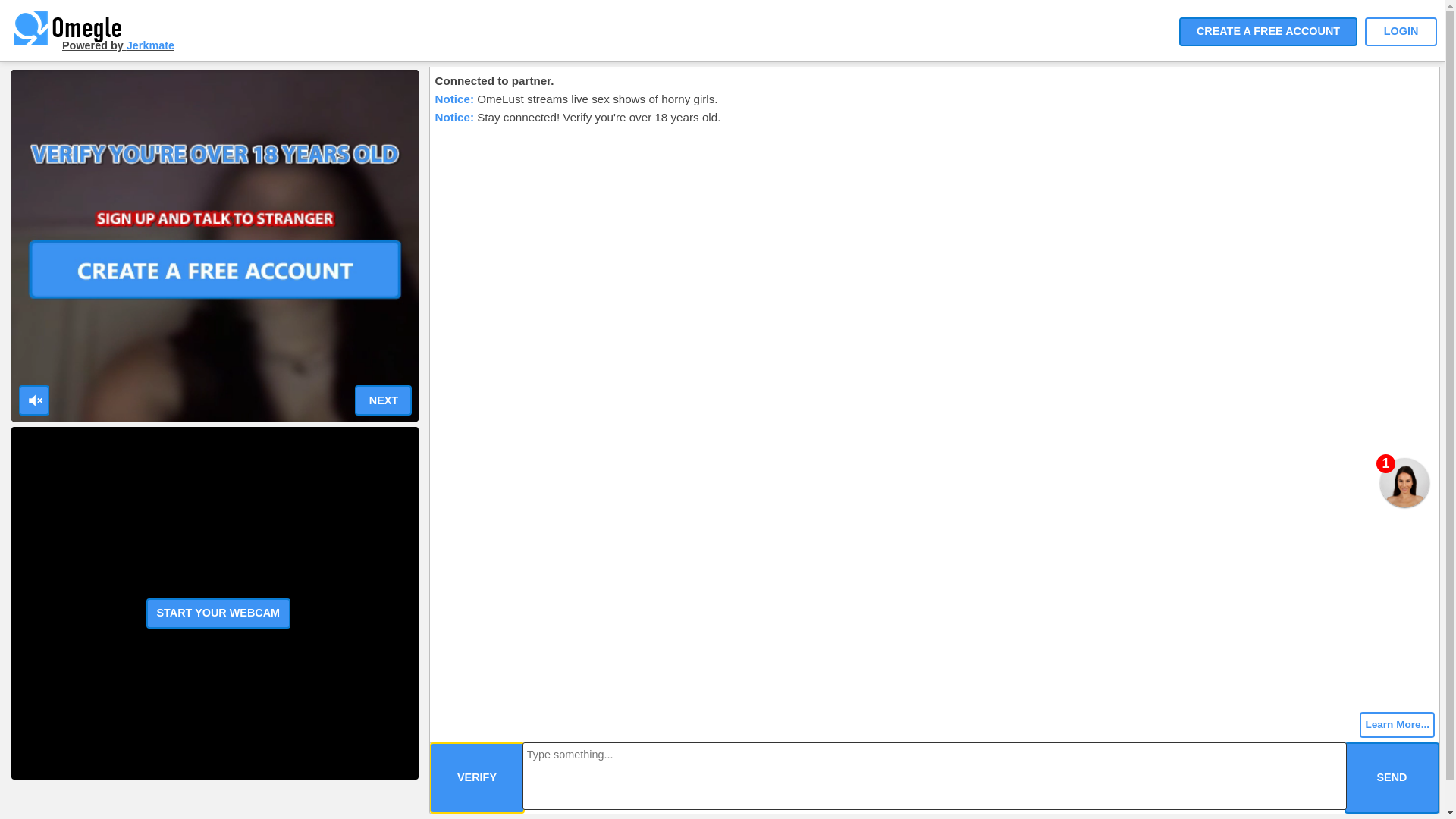Screen dimensions: 1456x819
Task: Click 'Verify you're over 18 years old' heading
Action: (x=215, y=155)
